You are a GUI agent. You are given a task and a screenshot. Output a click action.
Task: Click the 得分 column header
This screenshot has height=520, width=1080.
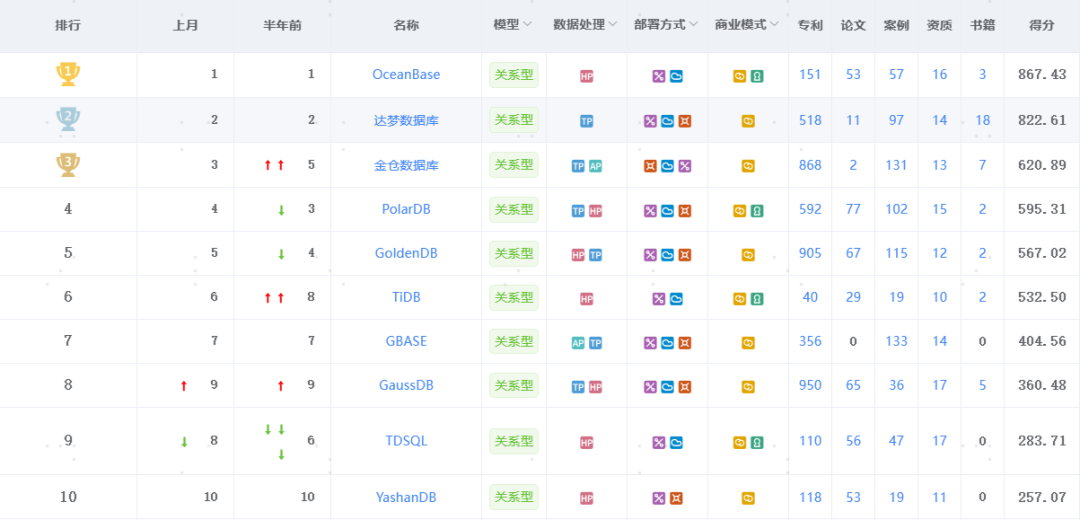coord(1041,25)
